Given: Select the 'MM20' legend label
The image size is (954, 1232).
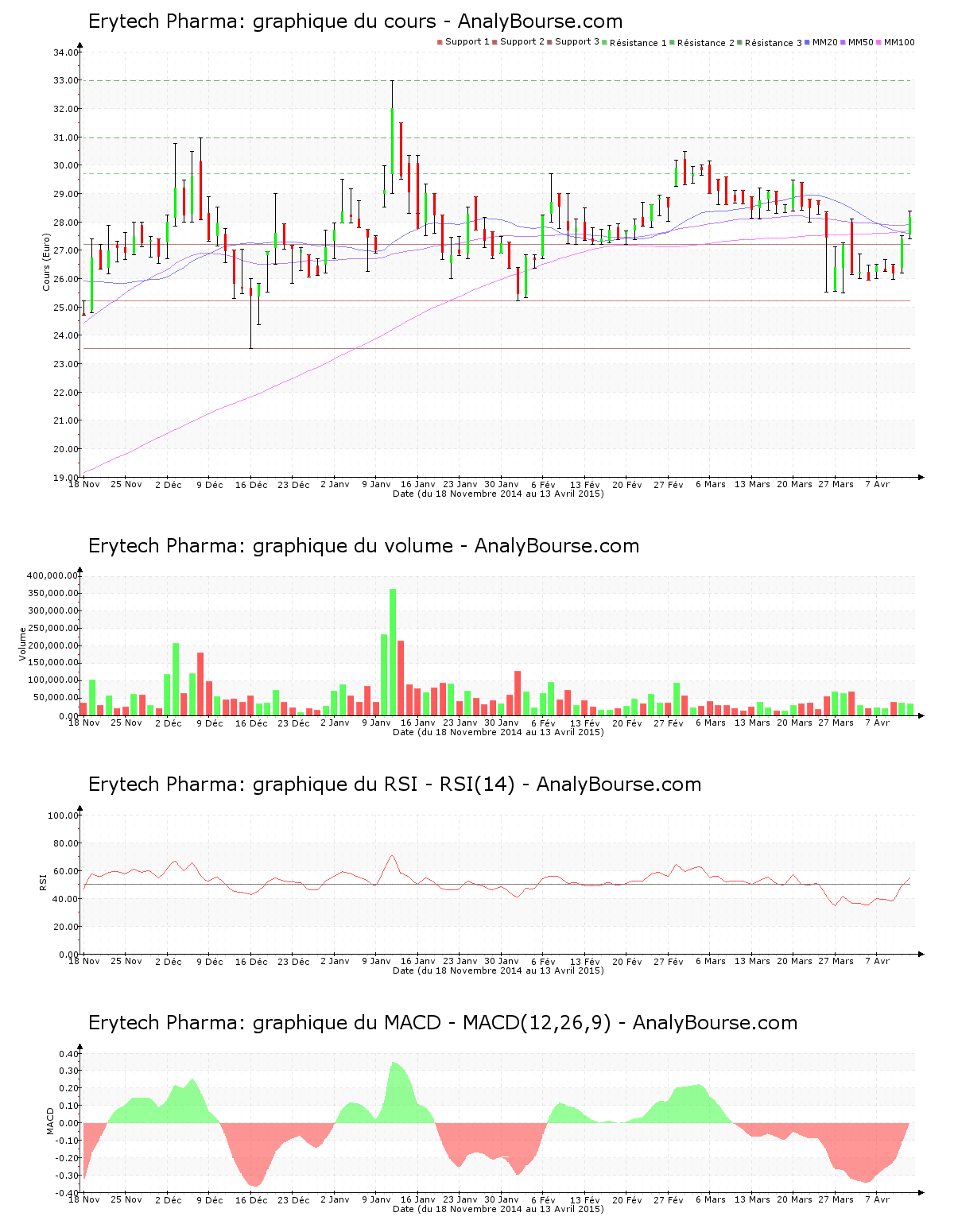Looking at the screenshot, I should 824,42.
